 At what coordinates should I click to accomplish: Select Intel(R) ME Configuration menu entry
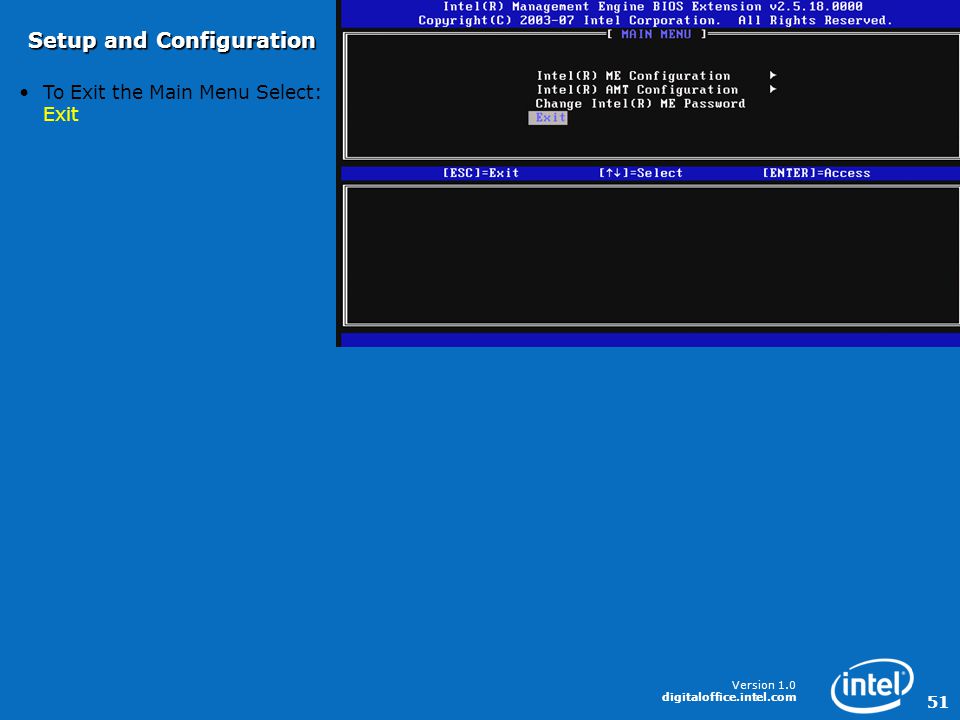pyautogui.click(x=633, y=76)
